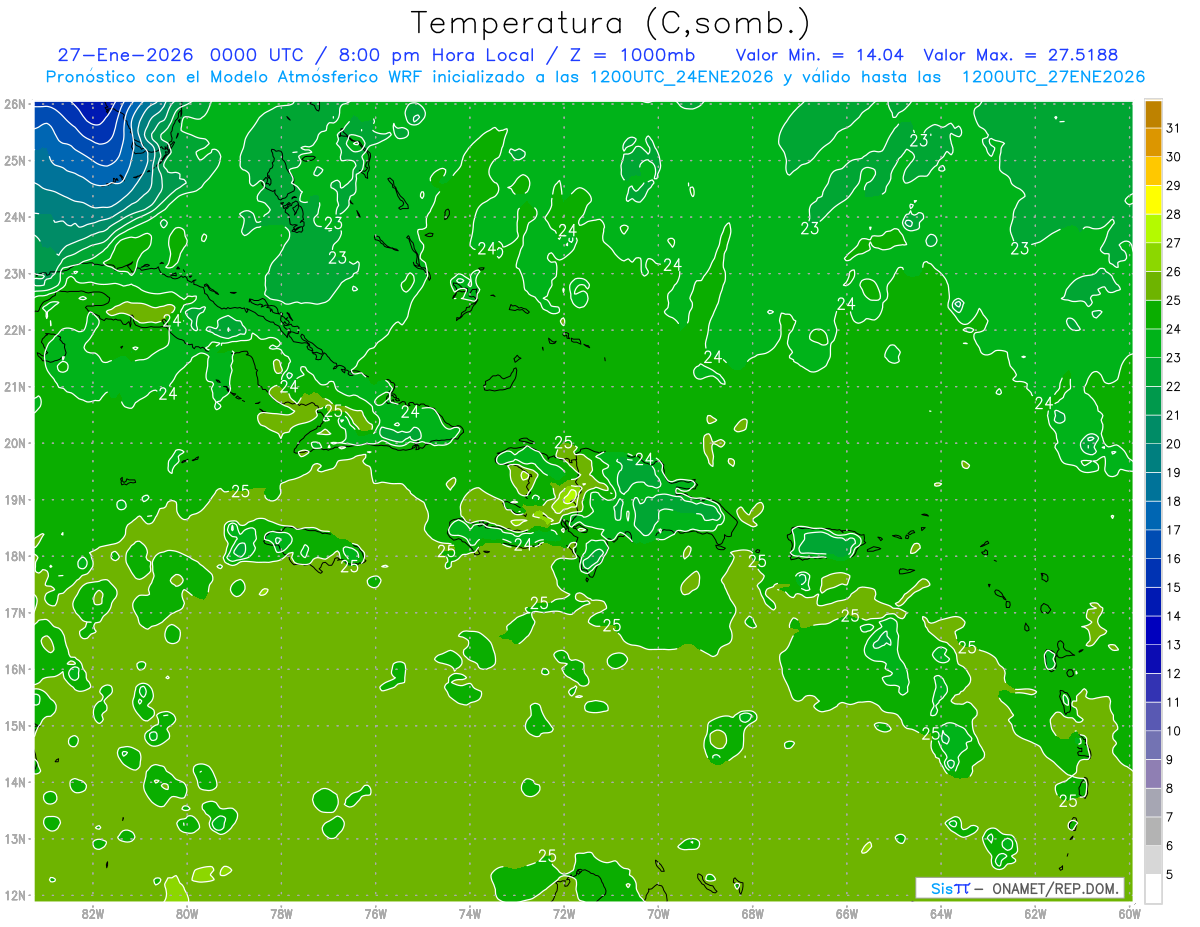1200x927 pixels.
Task: Pick the yellow swatch between 28 and 29
Action: [x=1153, y=200]
